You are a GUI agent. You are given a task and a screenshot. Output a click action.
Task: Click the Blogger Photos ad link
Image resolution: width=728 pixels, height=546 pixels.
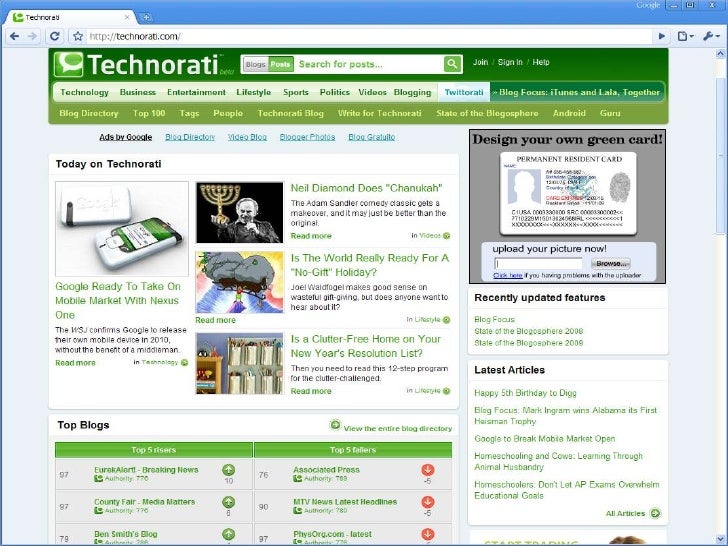click(307, 137)
